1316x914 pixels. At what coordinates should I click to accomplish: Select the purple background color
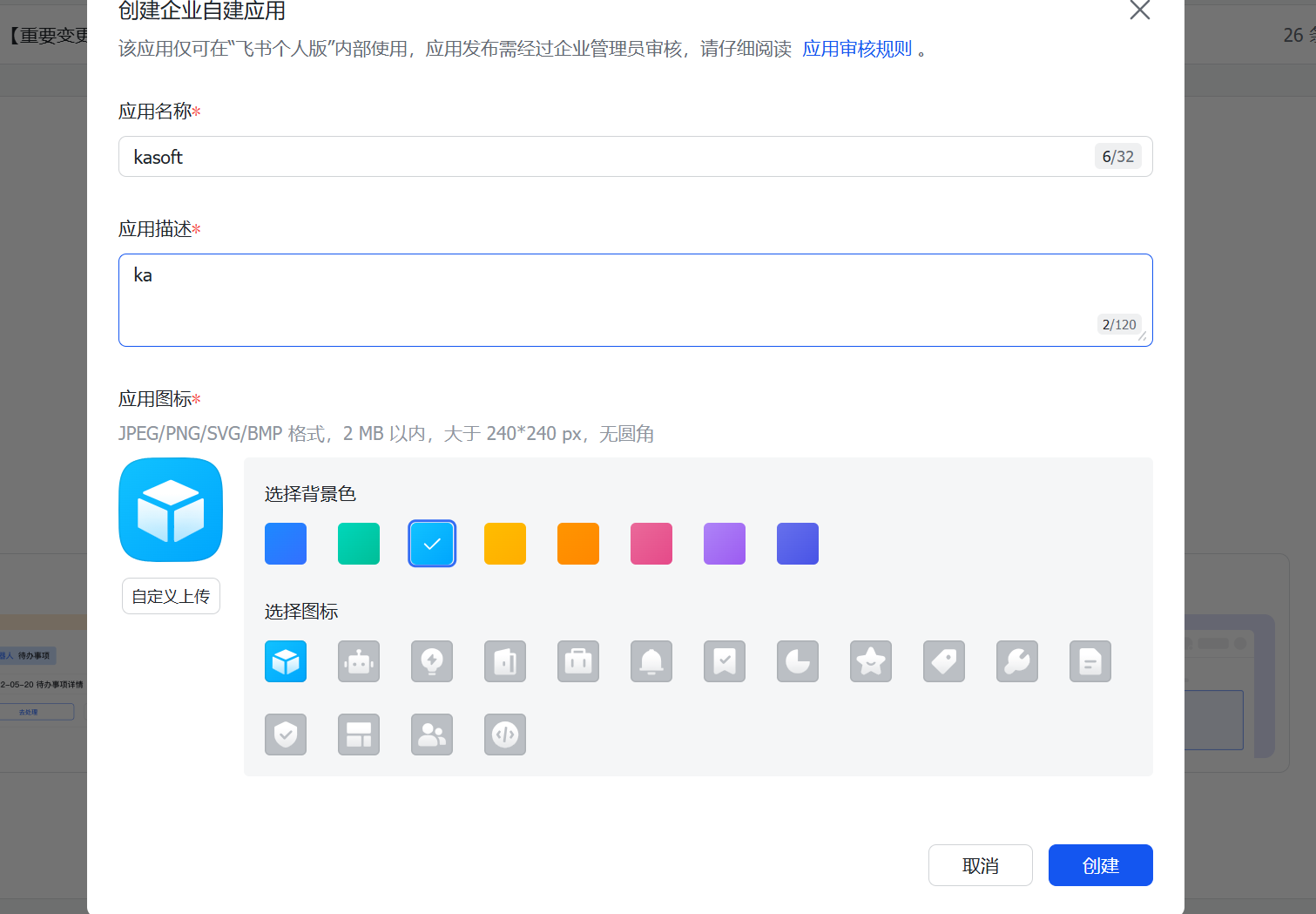pos(725,544)
